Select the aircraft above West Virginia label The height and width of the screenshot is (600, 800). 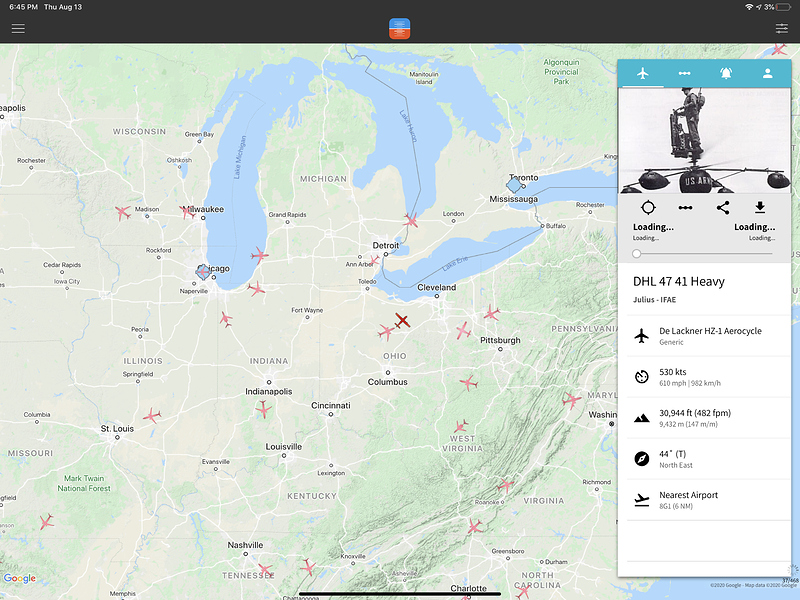pyautogui.click(x=461, y=426)
